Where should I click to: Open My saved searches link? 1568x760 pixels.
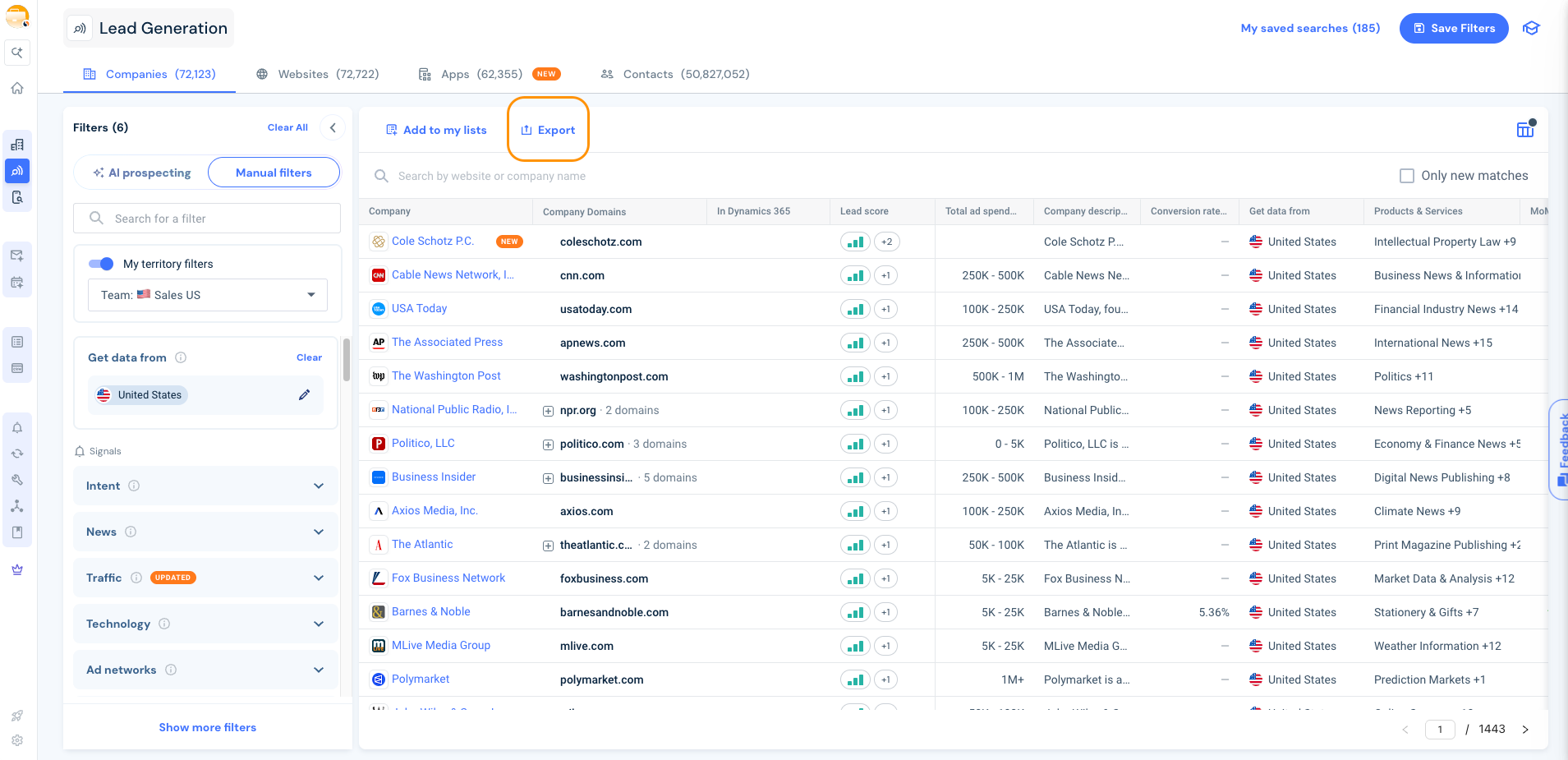coord(1310,28)
